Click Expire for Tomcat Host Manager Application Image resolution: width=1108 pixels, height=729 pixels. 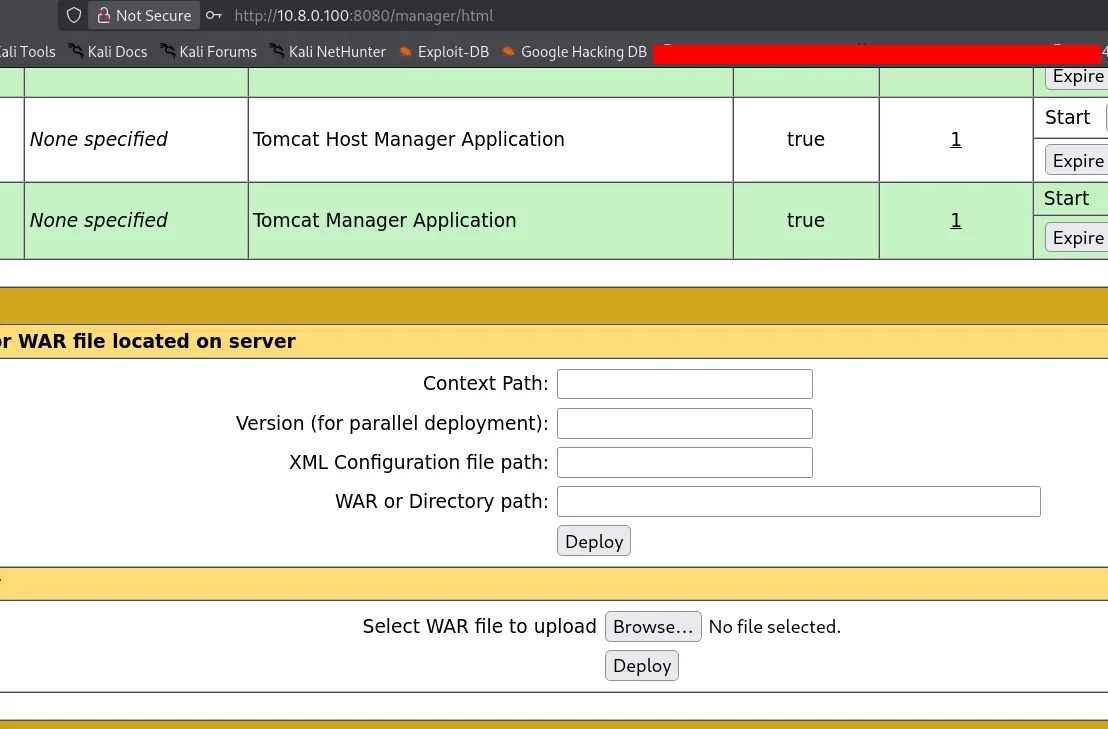click(1077, 161)
